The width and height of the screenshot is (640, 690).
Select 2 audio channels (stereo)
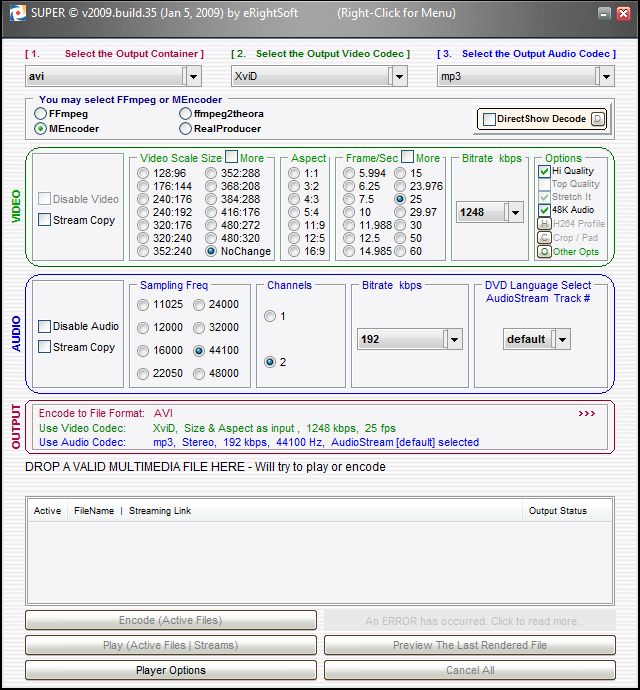(x=270, y=362)
